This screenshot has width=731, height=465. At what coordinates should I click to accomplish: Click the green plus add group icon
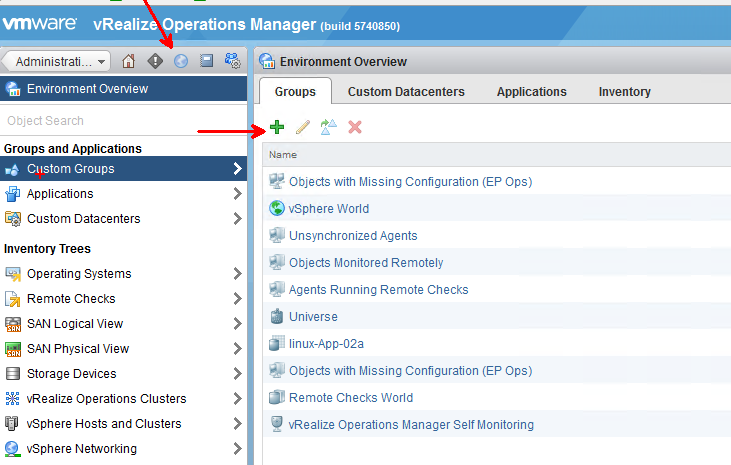coord(277,127)
